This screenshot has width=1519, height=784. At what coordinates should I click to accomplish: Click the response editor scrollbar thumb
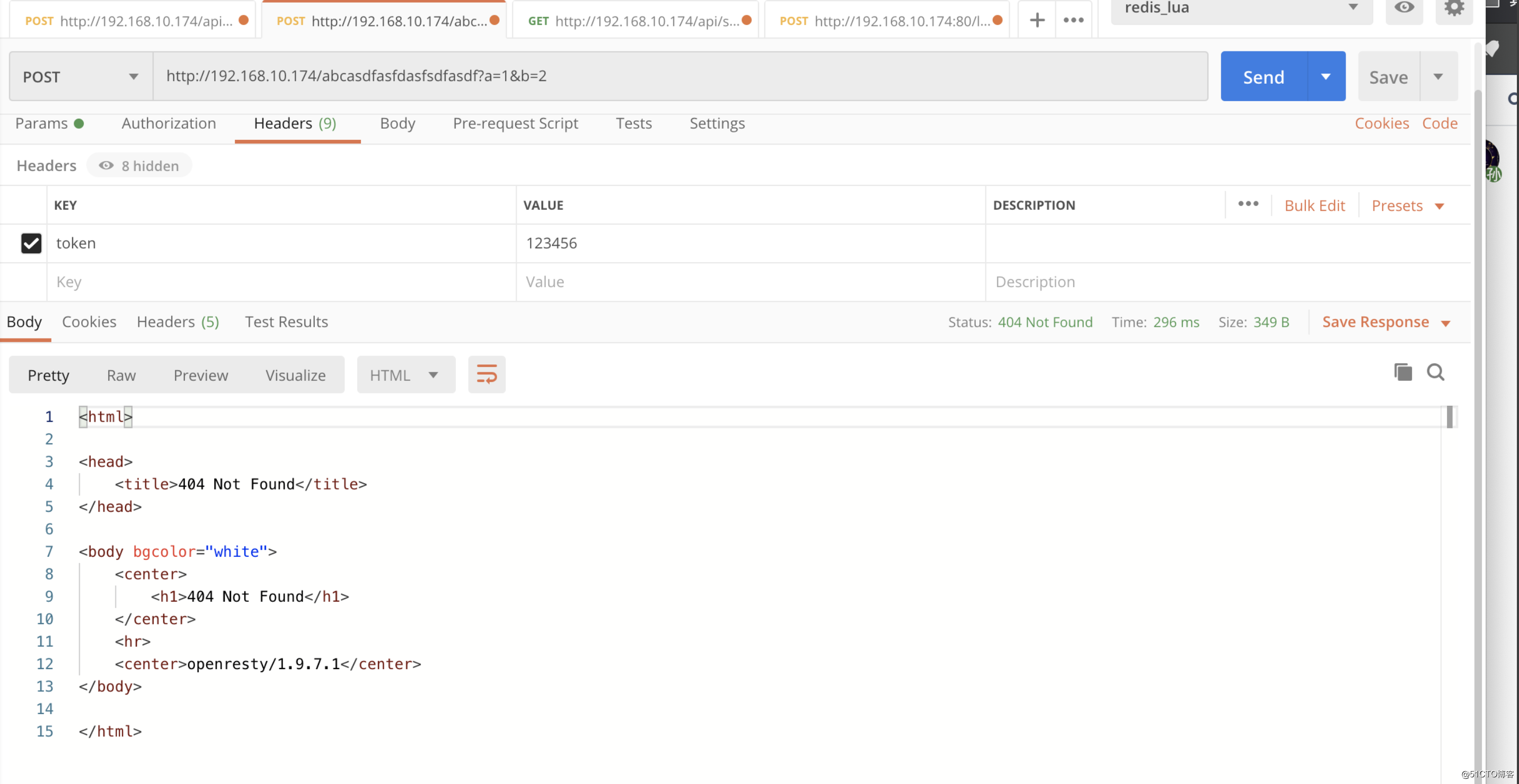1450,417
